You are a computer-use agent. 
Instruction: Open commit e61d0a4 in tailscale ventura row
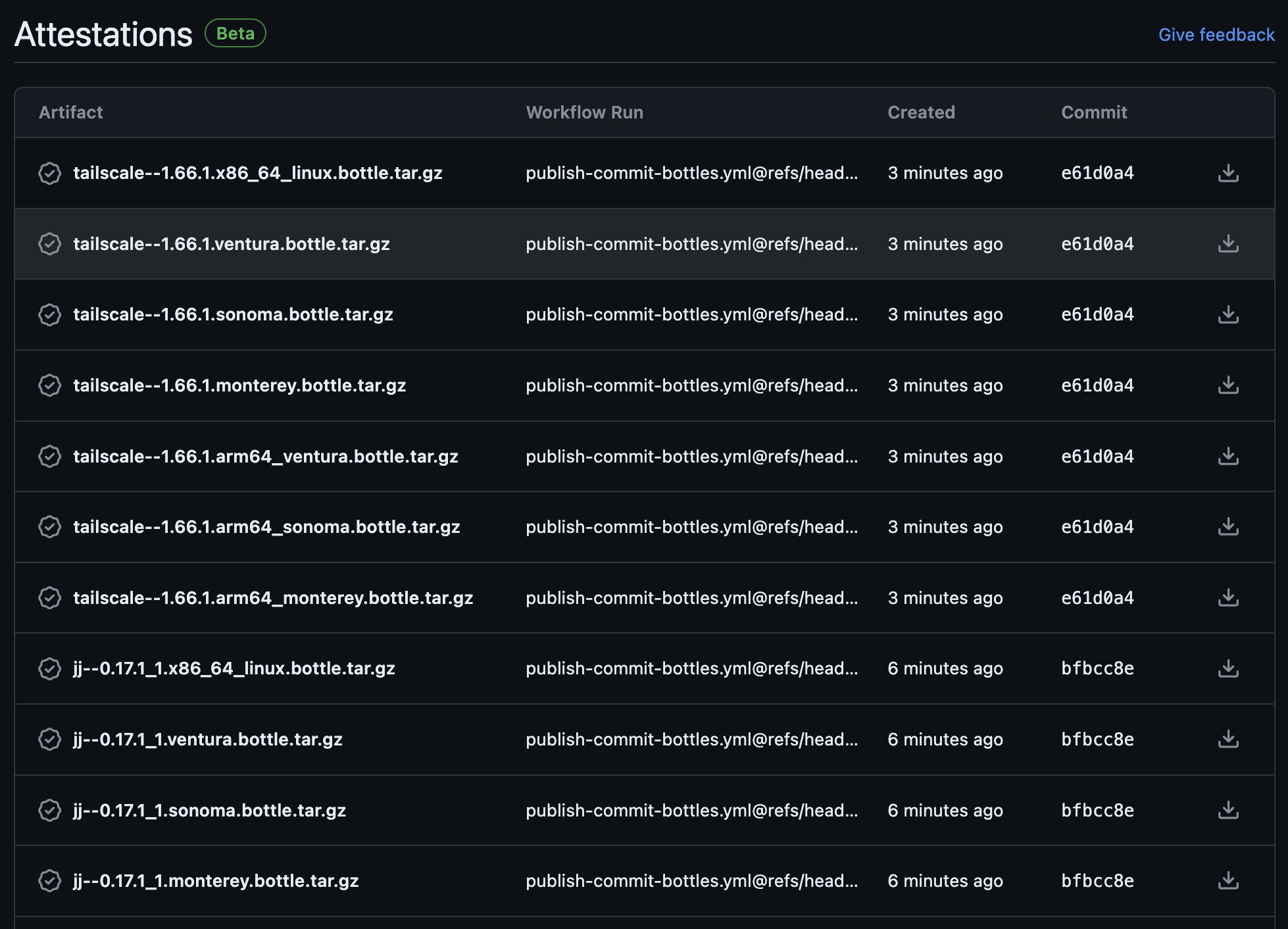1097,244
